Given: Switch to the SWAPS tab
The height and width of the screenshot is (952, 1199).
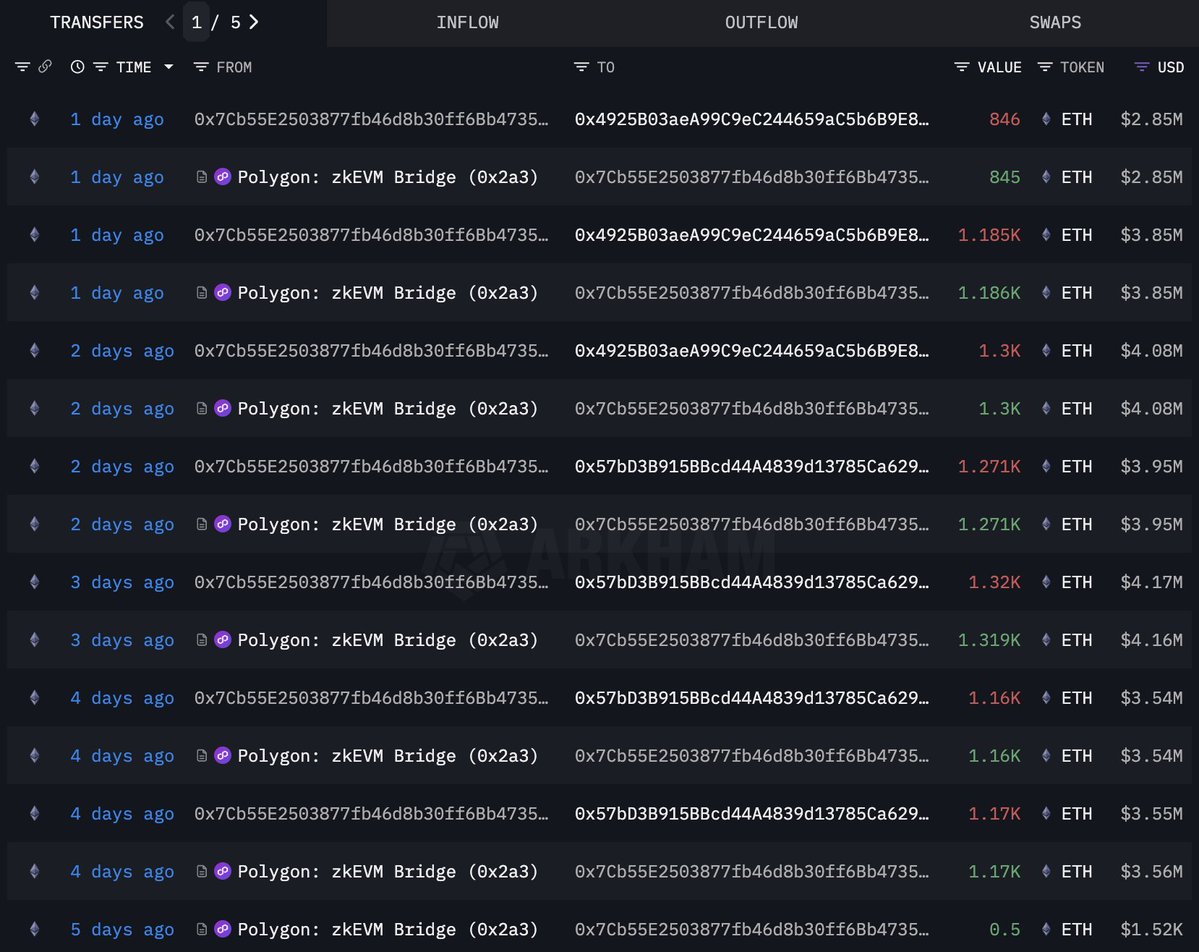Looking at the screenshot, I should click(x=1055, y=23).
